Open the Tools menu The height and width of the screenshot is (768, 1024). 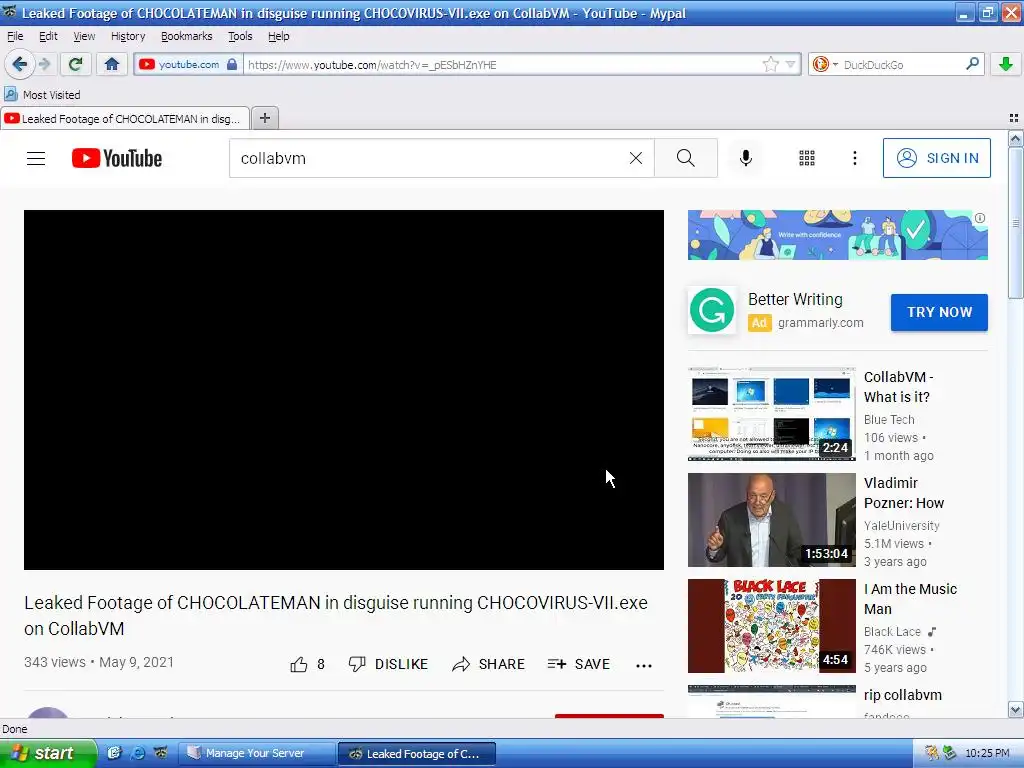point(240,36)
